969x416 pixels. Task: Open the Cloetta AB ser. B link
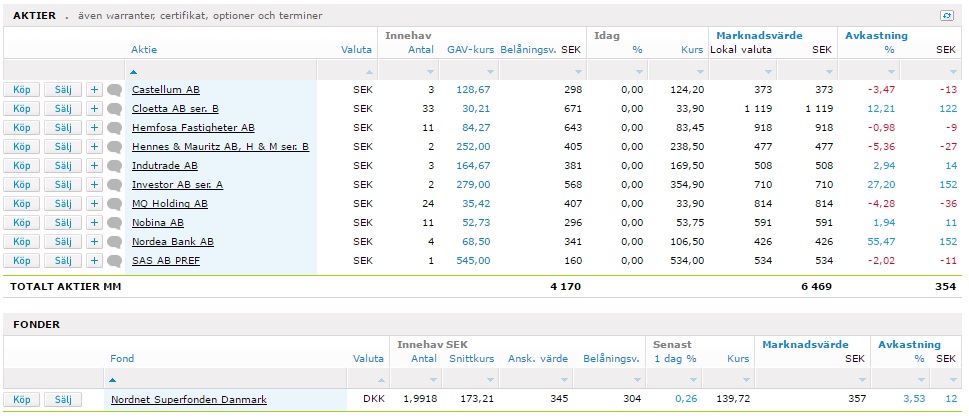[176, 109]
